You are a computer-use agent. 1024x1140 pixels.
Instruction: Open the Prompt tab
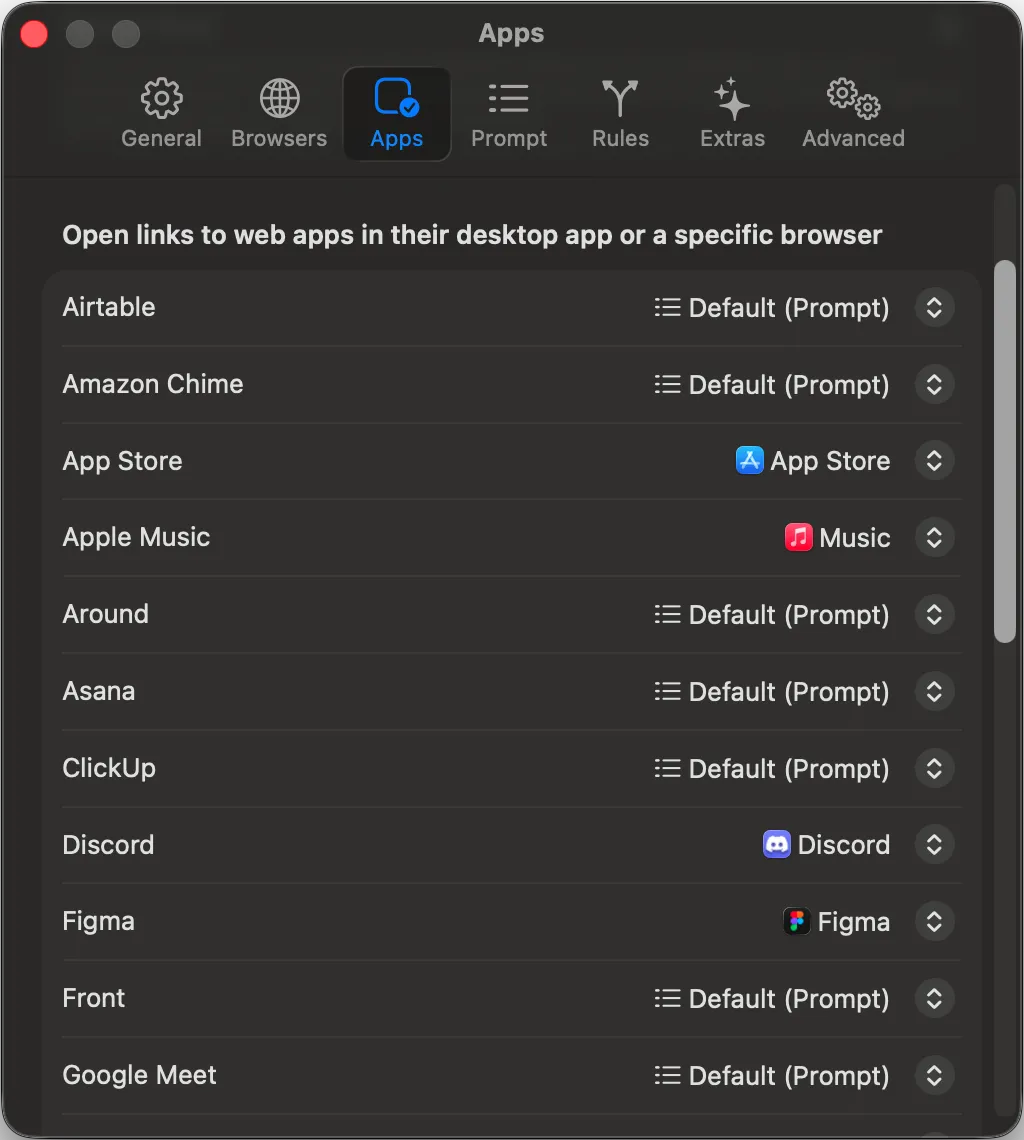508,113
